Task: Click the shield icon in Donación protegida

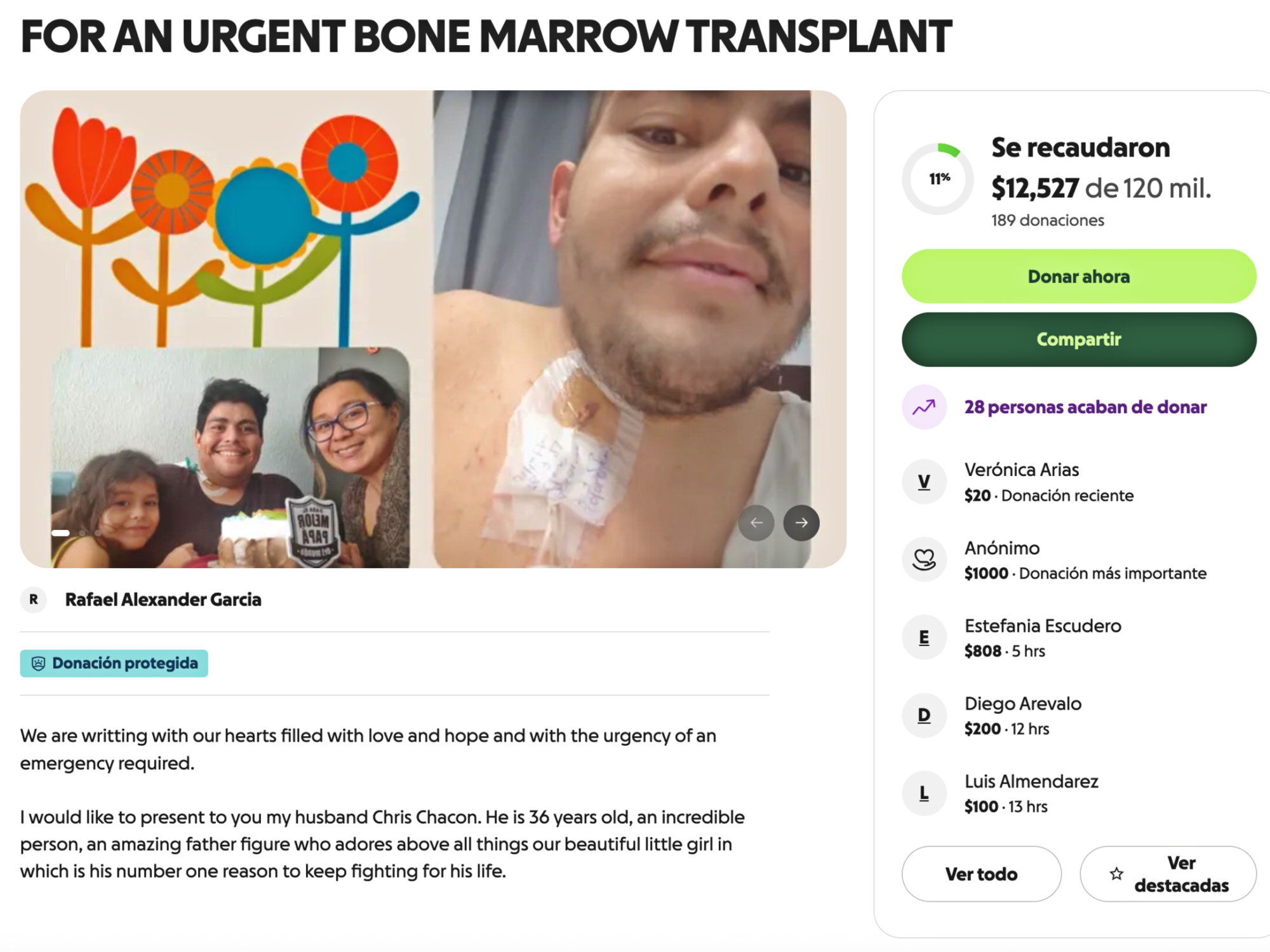Action: [x=38, y=663]
